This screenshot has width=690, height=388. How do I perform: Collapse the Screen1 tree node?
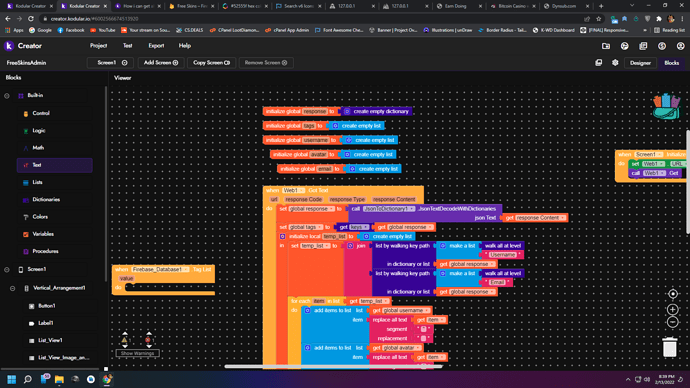7,269
